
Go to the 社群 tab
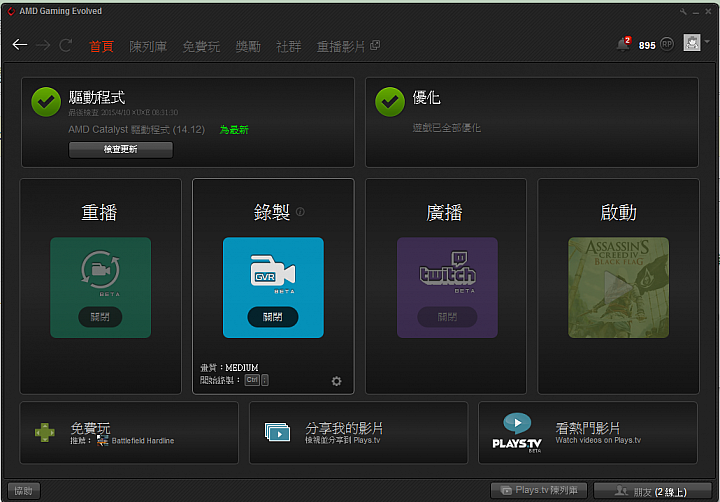pyautogui.click(x=288, y=46)
